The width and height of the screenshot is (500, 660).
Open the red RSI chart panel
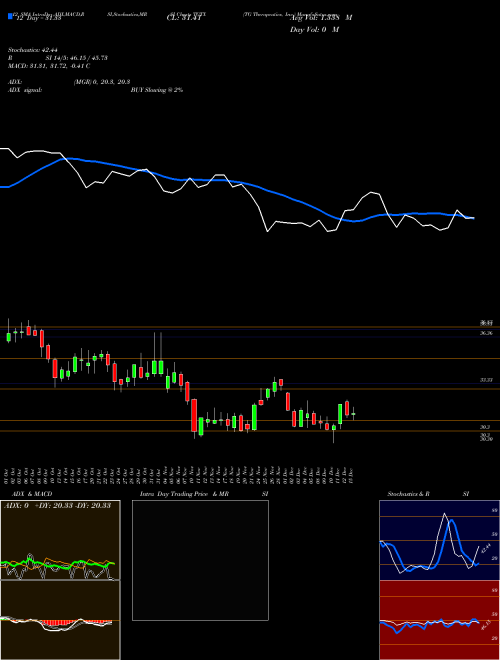pos(439,620)
